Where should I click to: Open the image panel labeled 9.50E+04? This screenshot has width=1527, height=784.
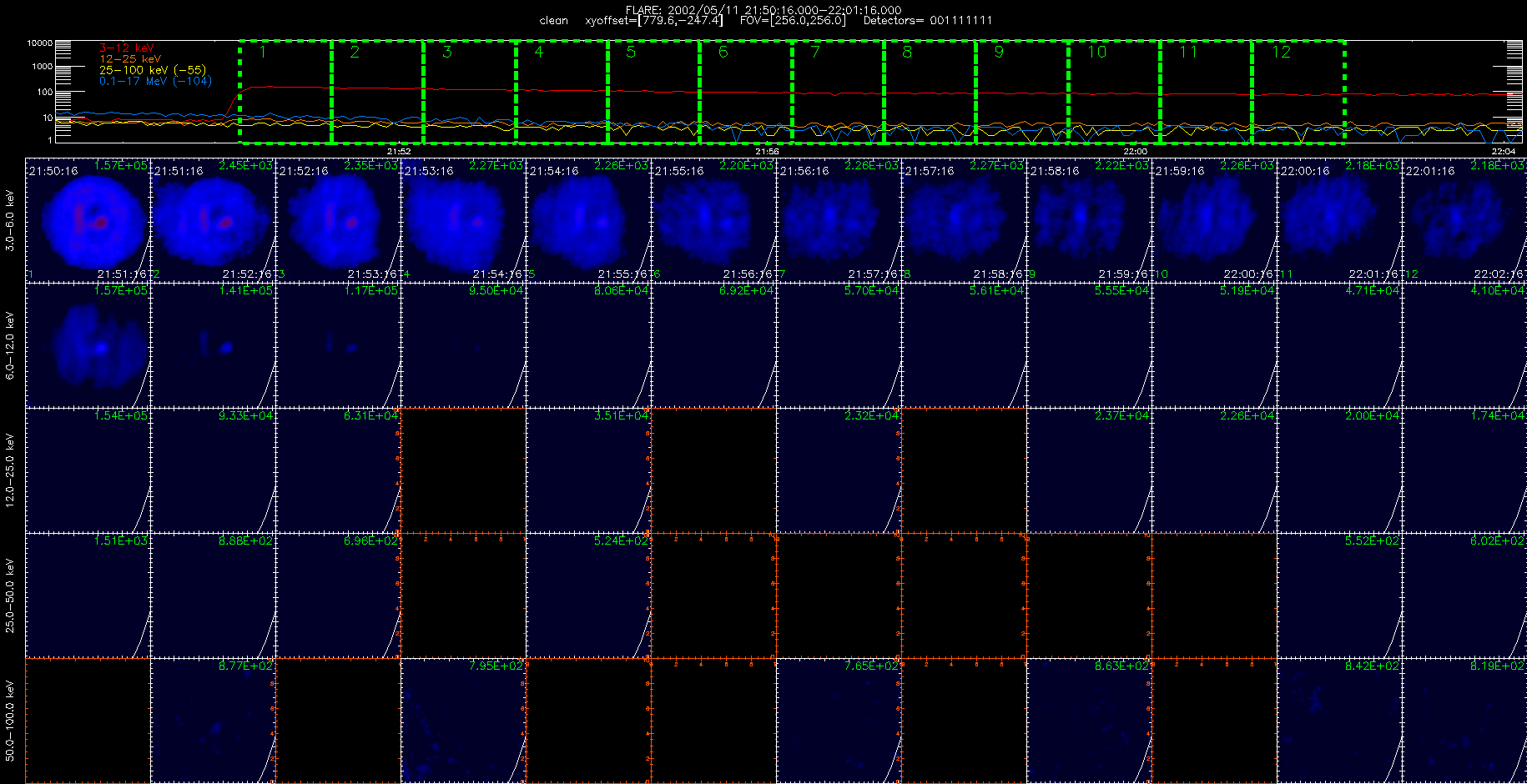point(463,344)
